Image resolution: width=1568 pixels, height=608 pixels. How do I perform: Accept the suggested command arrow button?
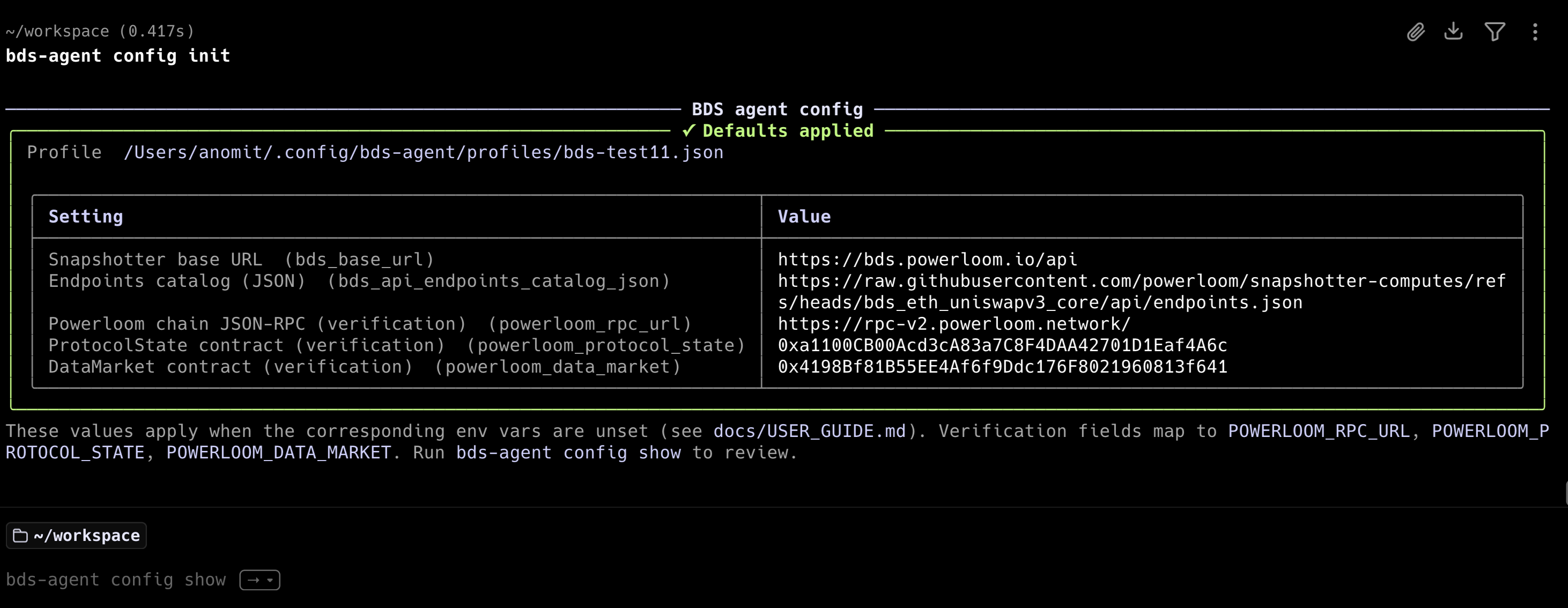260,580
